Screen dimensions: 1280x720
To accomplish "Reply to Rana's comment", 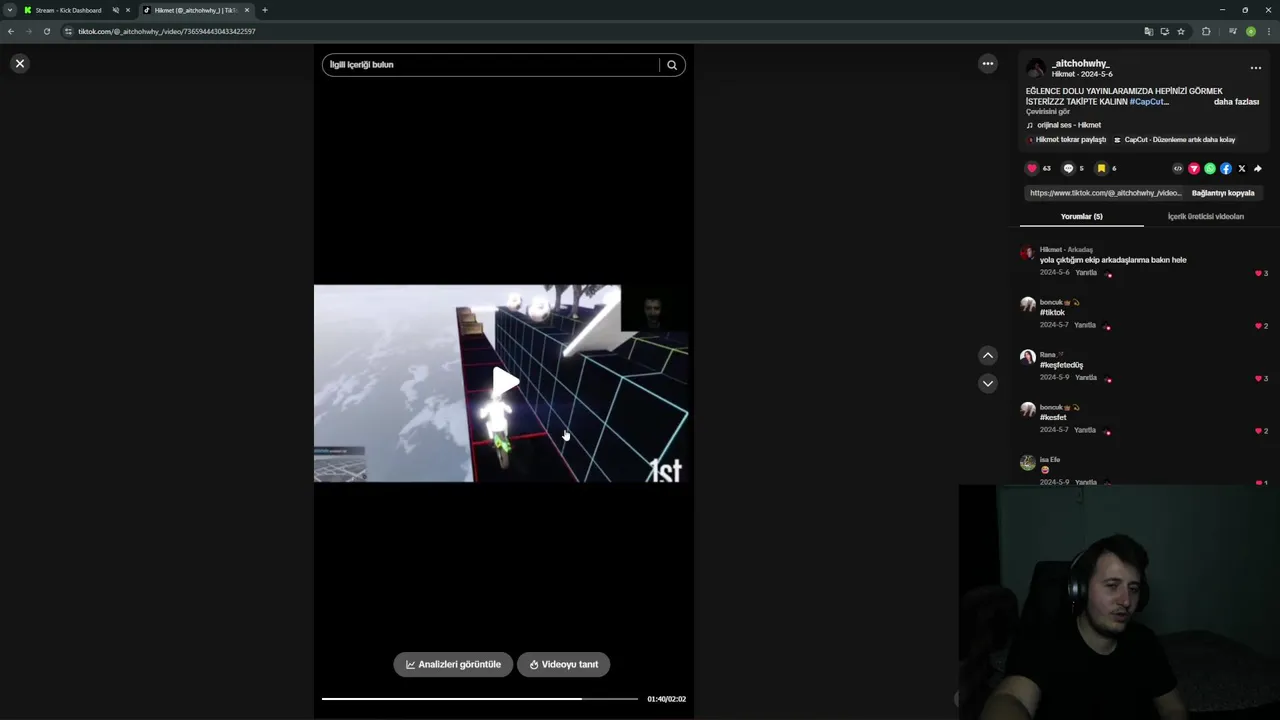I will (x=1086, y=377).
